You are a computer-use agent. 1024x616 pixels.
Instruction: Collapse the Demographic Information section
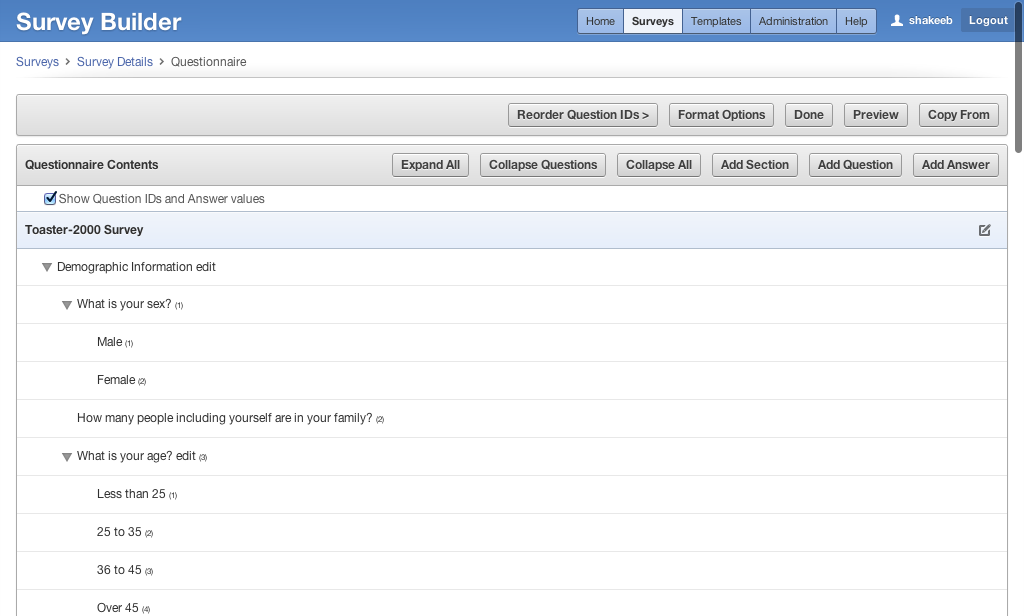coord(47,268)
